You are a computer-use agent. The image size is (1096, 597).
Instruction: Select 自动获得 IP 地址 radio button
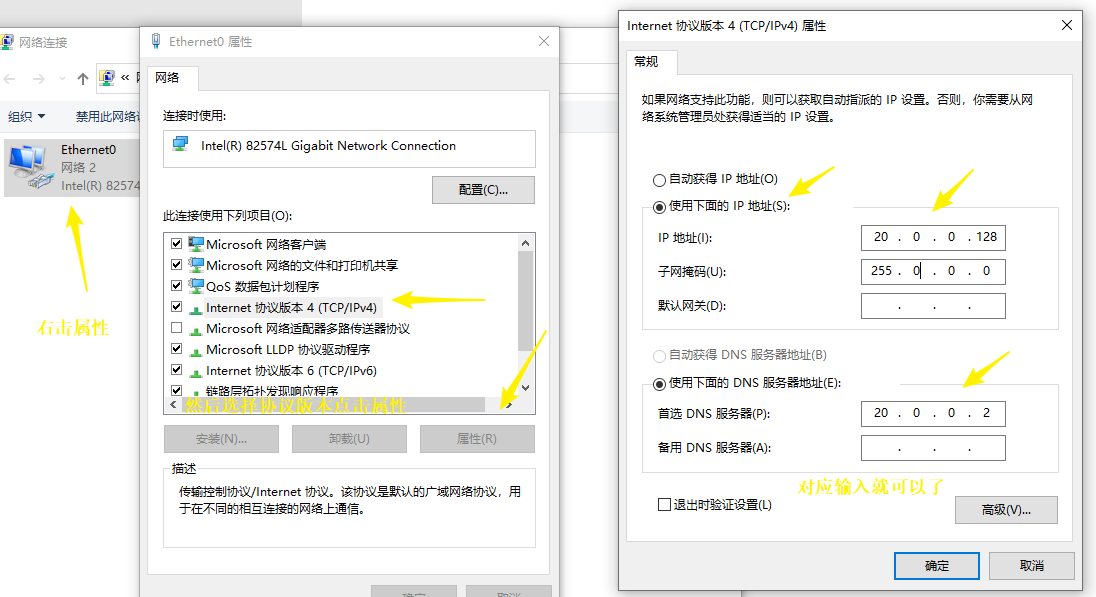pos(658,180)
